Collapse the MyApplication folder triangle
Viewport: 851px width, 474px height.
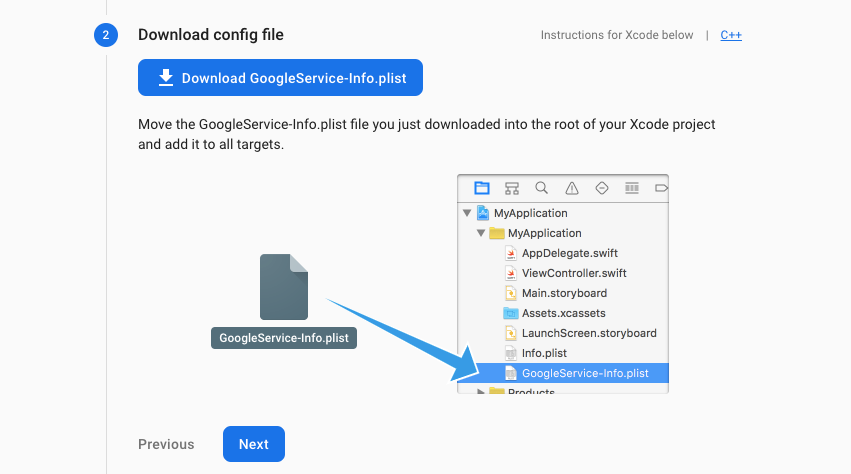click(x=481, y=233)
